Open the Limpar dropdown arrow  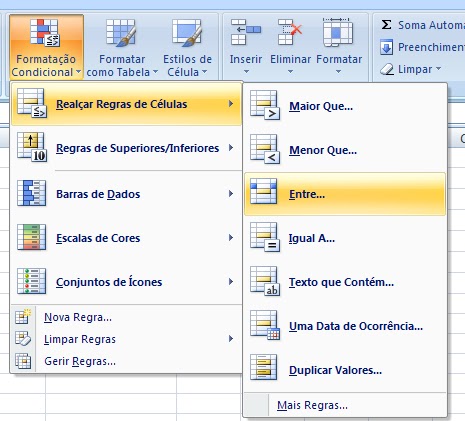click(x=438, y=69)
